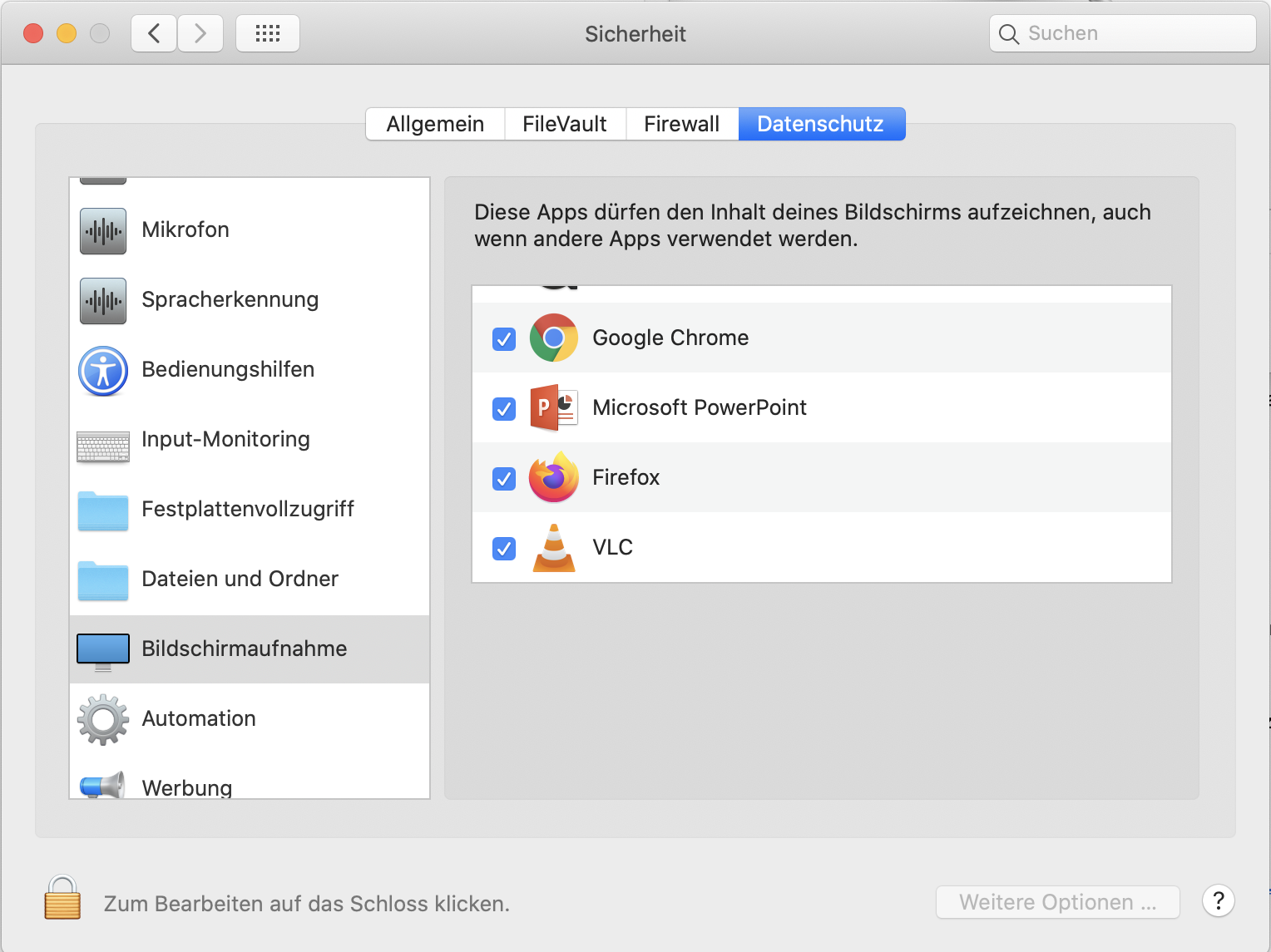Image resolution: width=1271 pixels, height=952 pixels.
Task: Go back with the left arrow
Action: click(154, 34)
